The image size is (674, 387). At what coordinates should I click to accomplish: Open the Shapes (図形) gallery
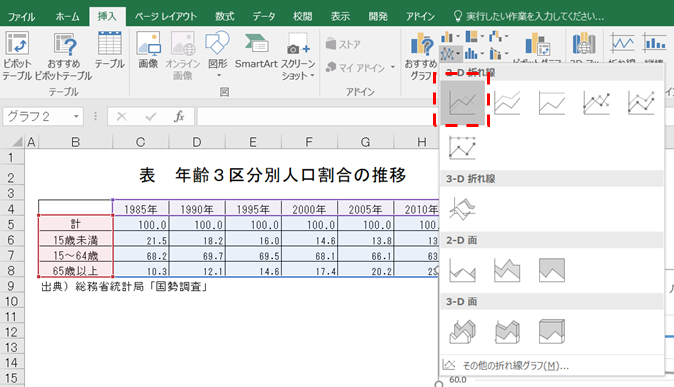[x=218, y=54]
